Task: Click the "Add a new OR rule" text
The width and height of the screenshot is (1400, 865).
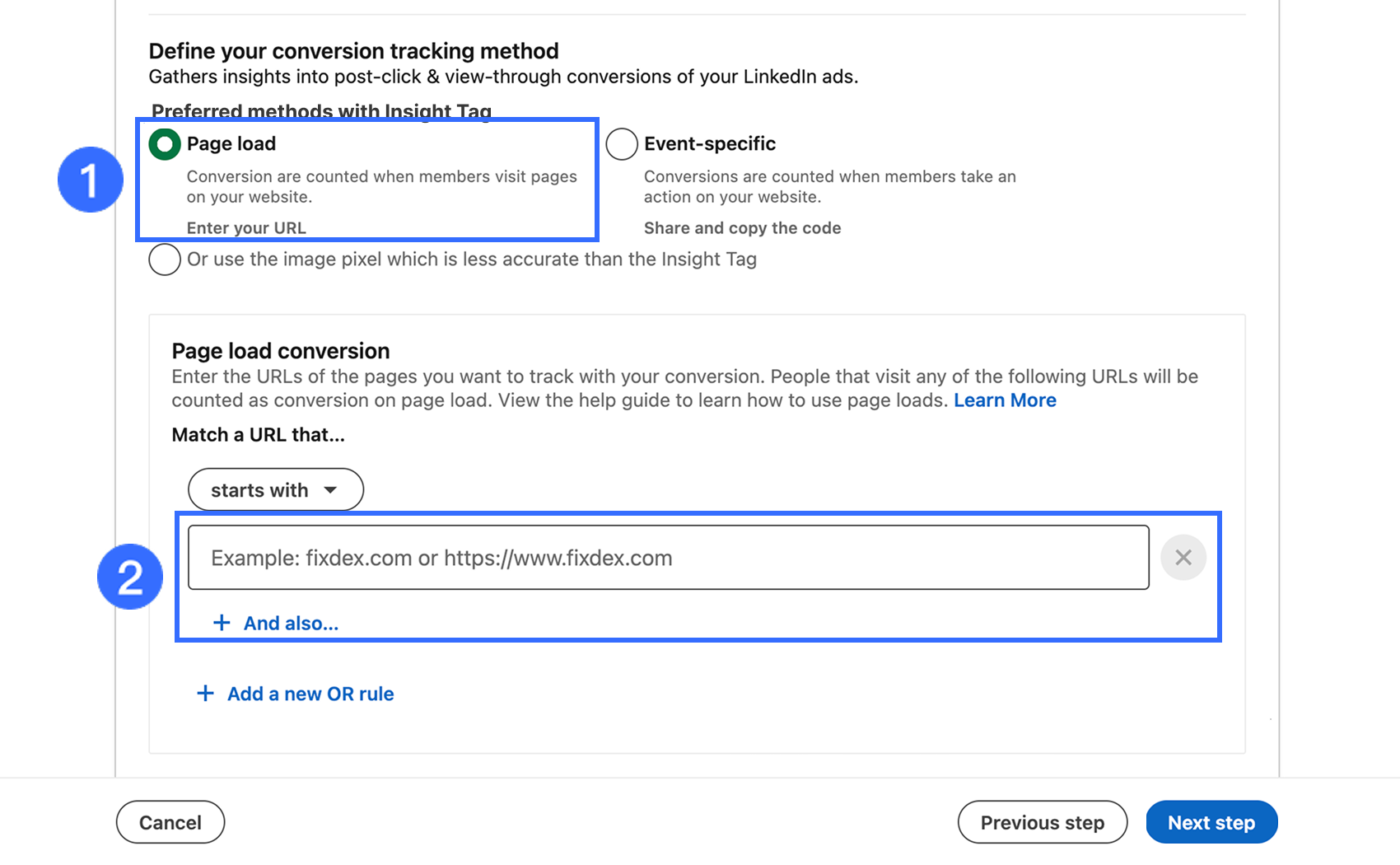Action: tap(310, 694)
